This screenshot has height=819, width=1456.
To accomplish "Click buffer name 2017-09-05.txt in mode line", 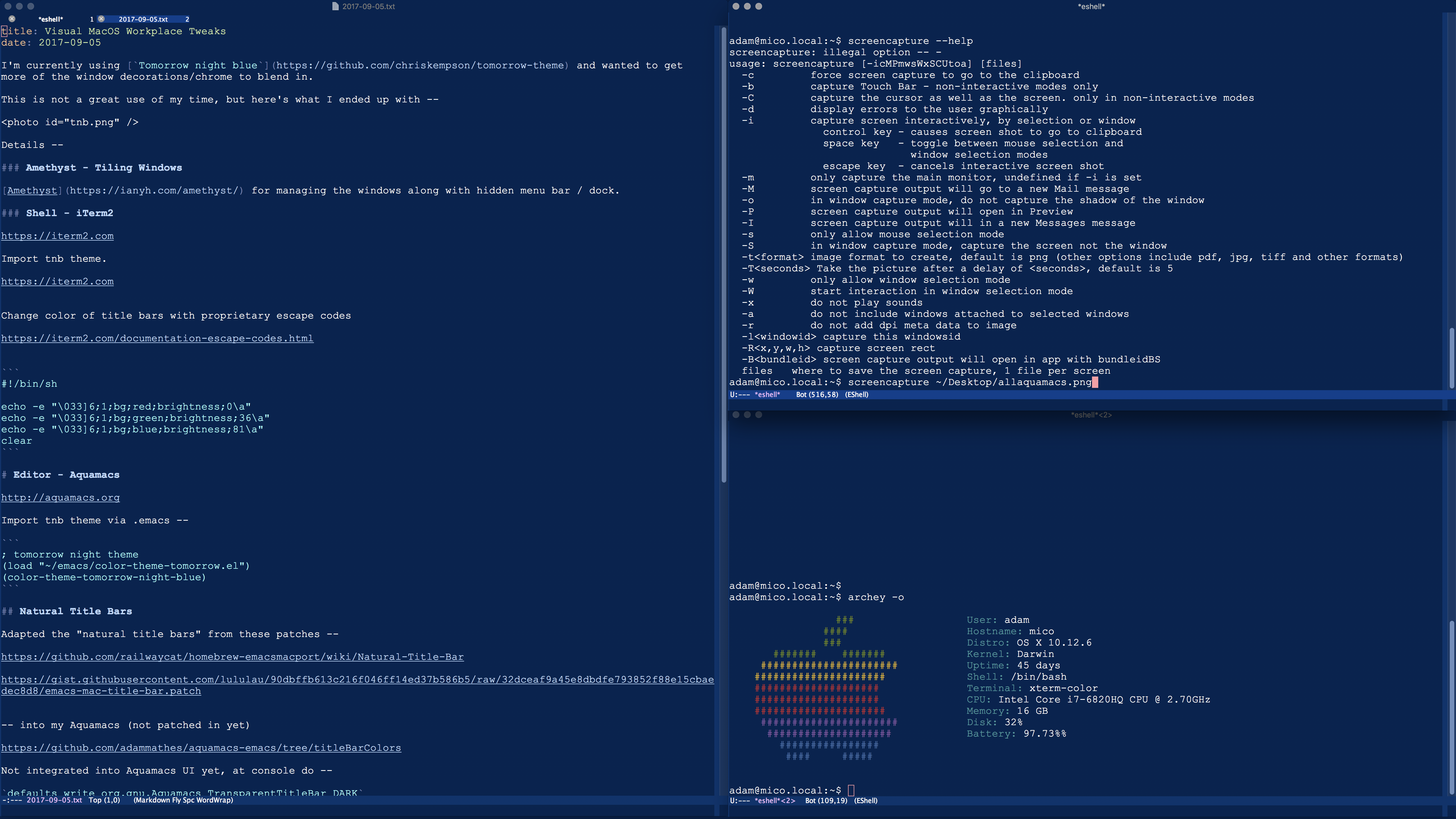I will [54, 800].
